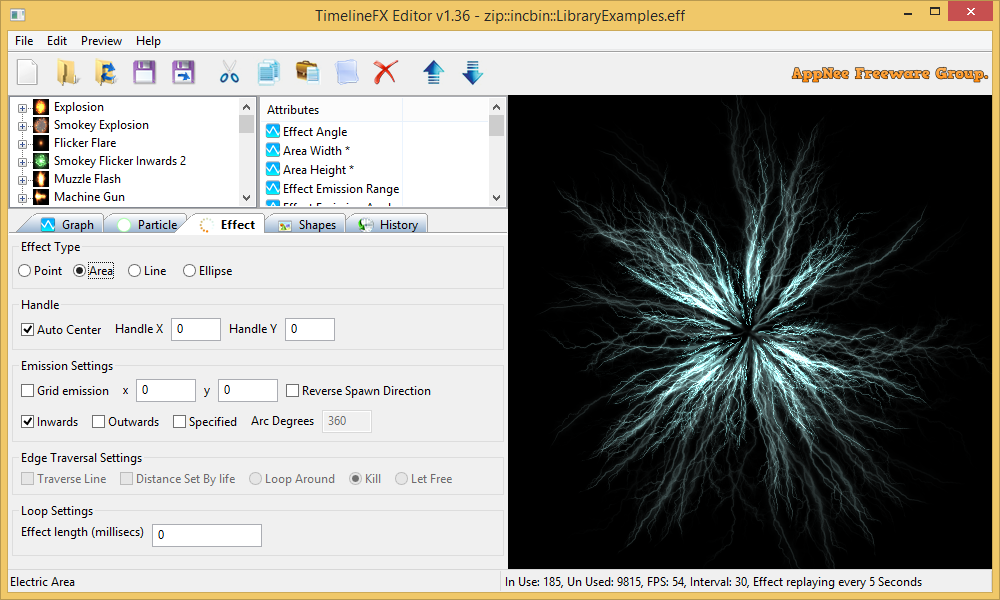
Task: Enable the Specified emission checkbox
Action: (179, 421)
